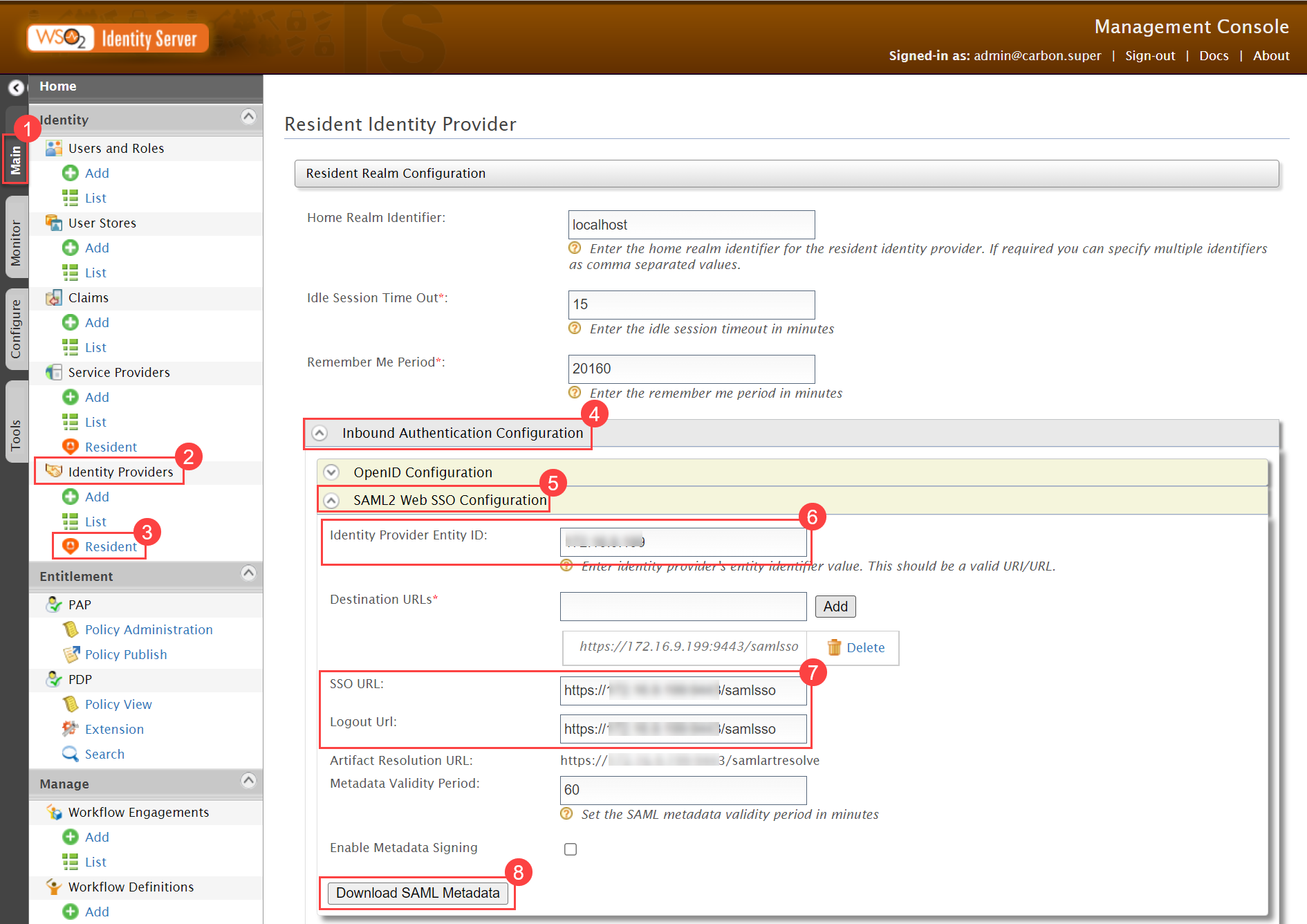Enable Metadata Signing checkbox
This screenshot has width=1307, height=924.
pyautogui.click(x=571, y=849)
